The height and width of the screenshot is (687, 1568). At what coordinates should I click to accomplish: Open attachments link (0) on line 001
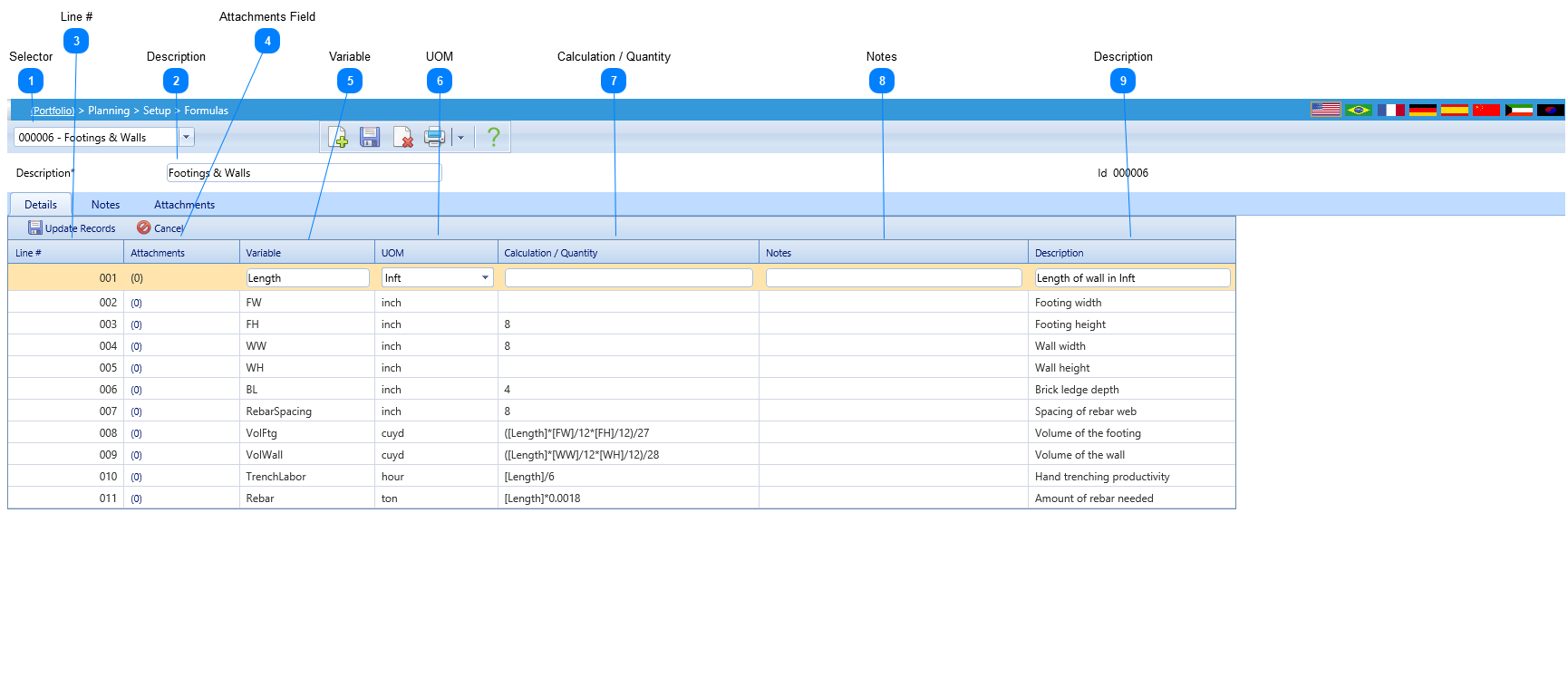pyautogui.click(x=137, y=278)
